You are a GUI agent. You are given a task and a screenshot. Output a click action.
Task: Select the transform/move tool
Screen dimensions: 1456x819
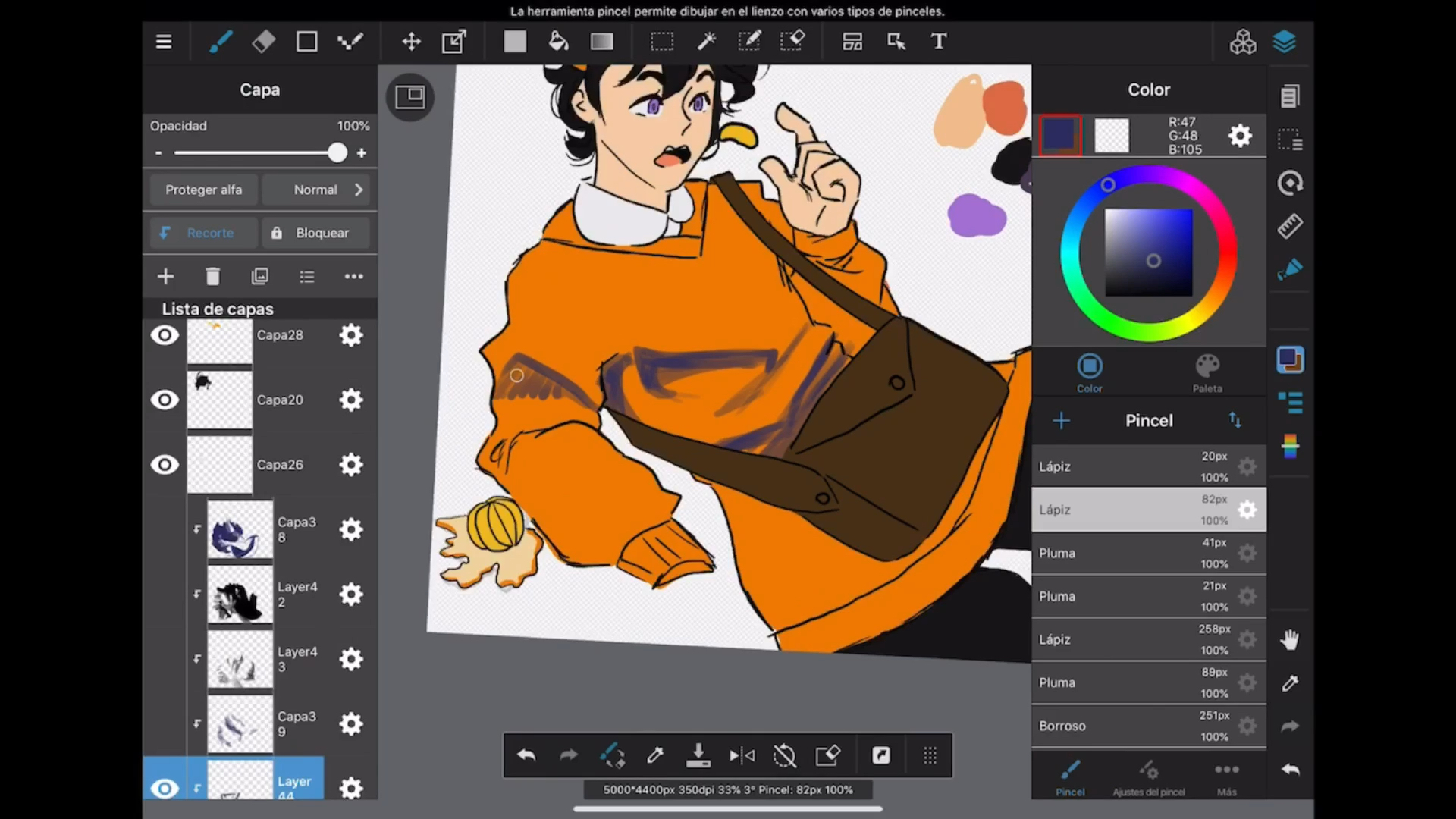pyautogui.click(x=410, y=41)
